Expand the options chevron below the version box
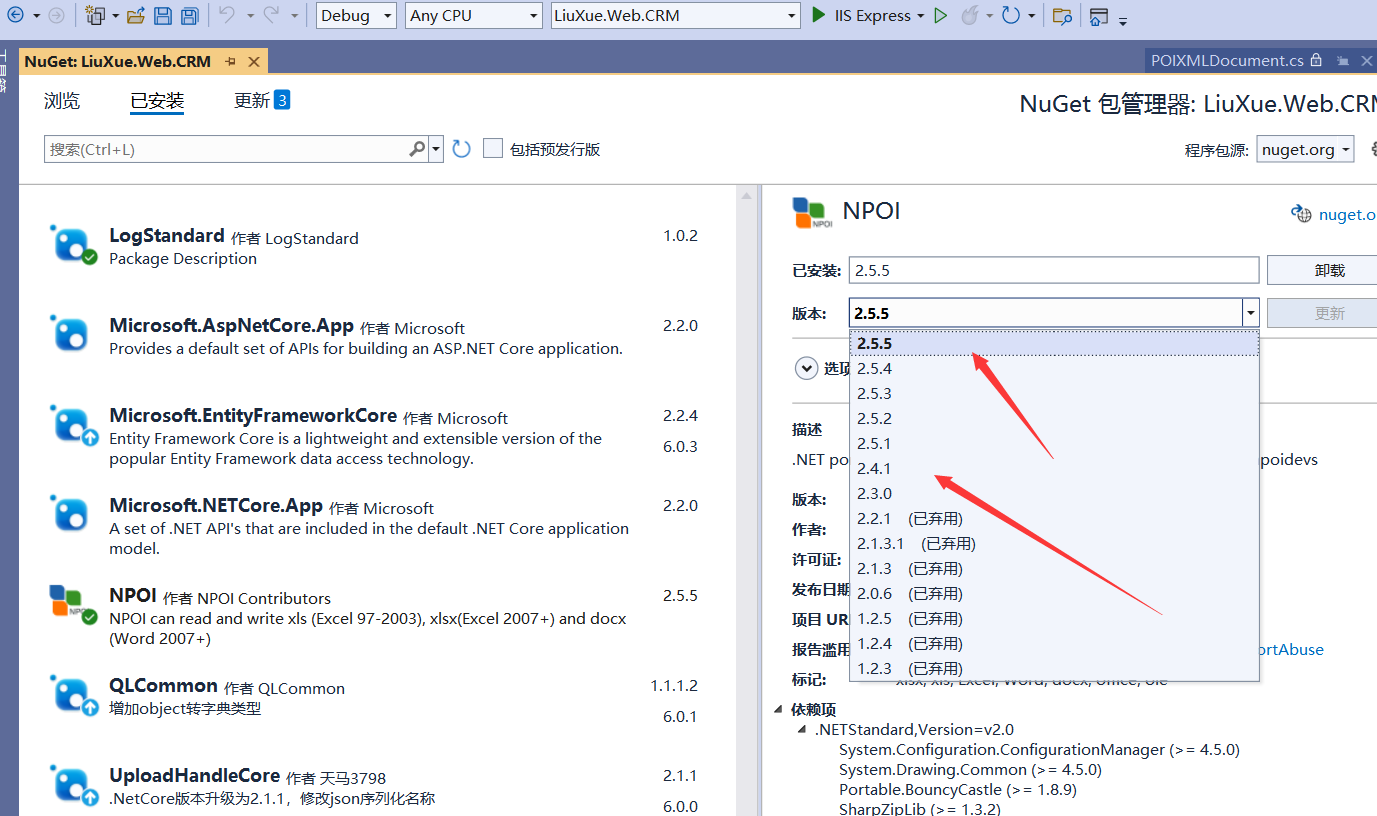This screenshot has width=1377, height=816. [806, 368]
